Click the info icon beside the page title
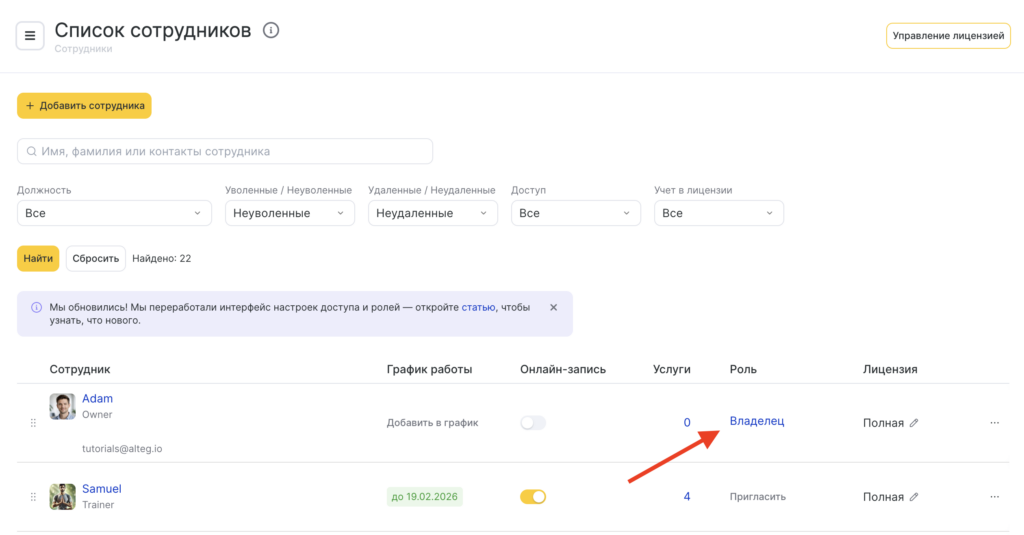Viewport: 1024px width, 535px height. pos(271,31)
